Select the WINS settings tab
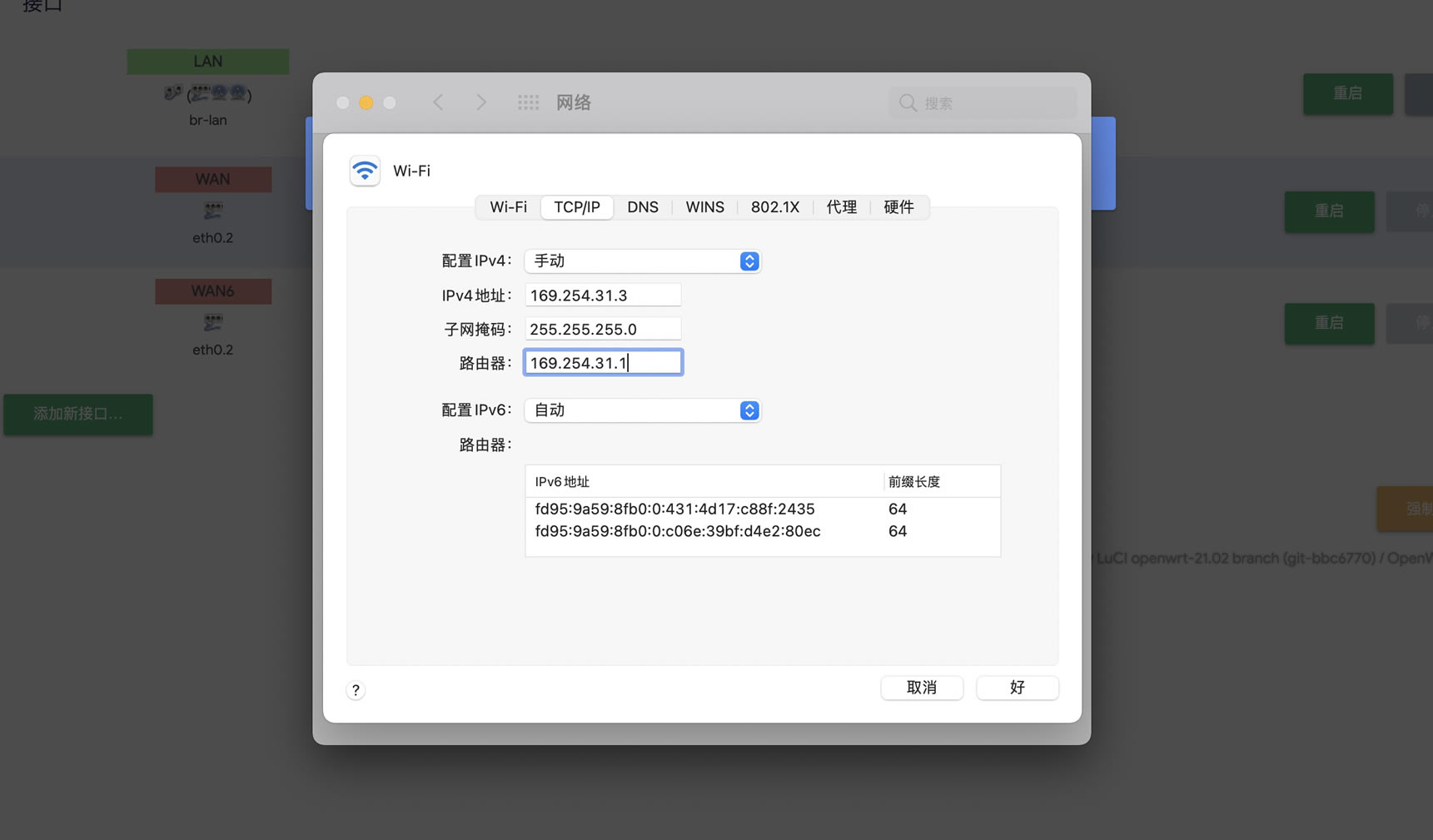 704,207
